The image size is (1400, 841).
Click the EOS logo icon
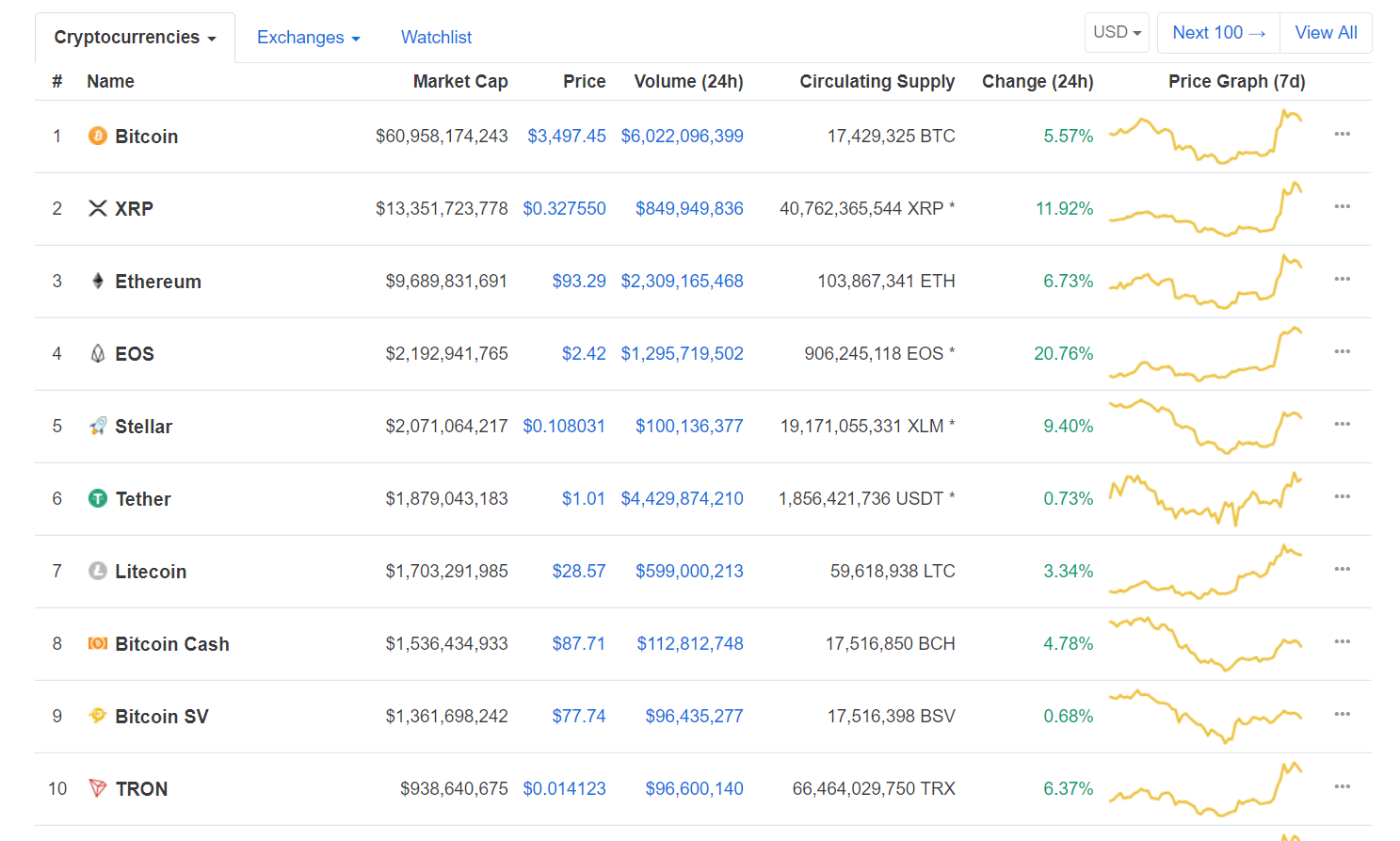pyautogui.click(x=98, y=353)
